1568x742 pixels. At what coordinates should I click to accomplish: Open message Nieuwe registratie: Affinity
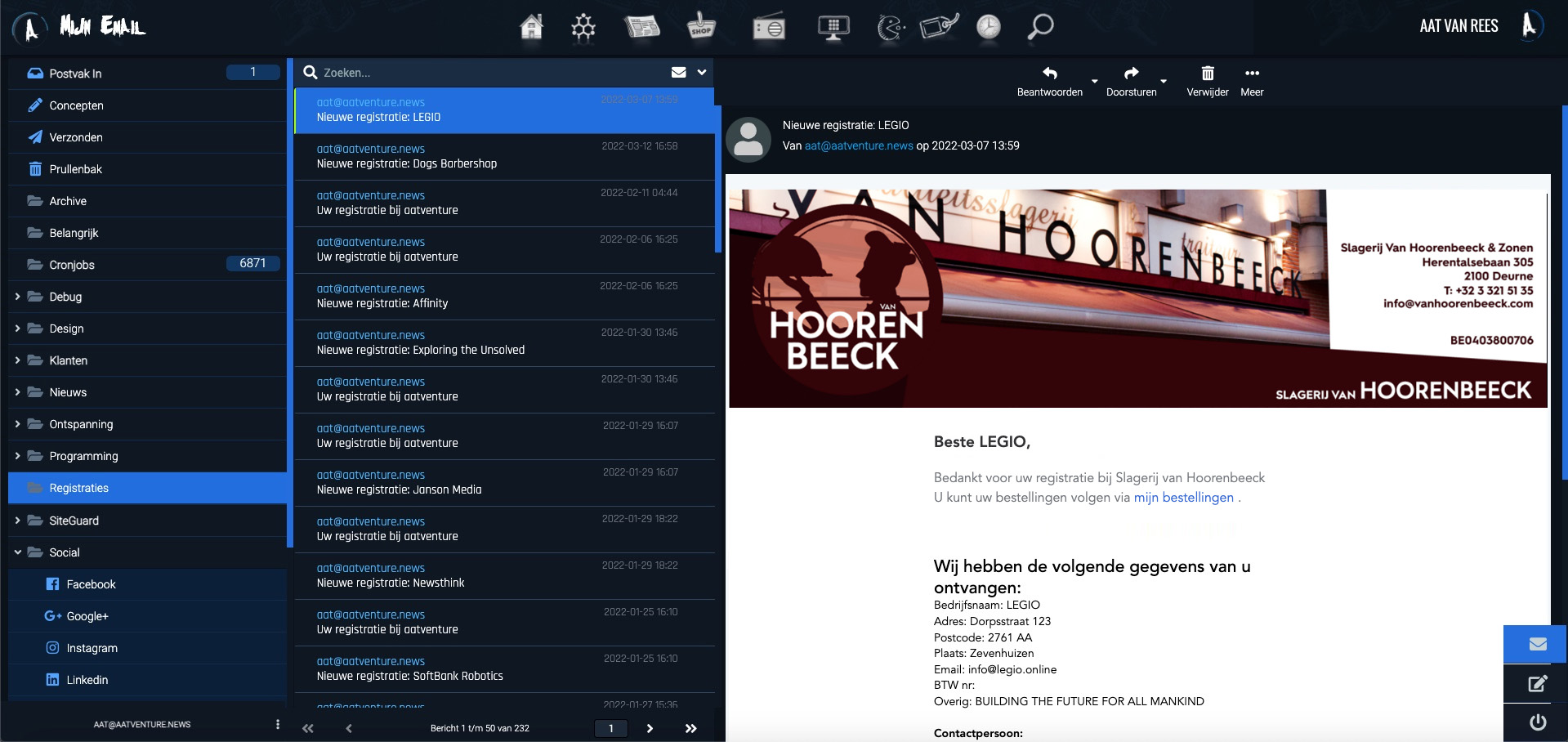tap(504, 297)
